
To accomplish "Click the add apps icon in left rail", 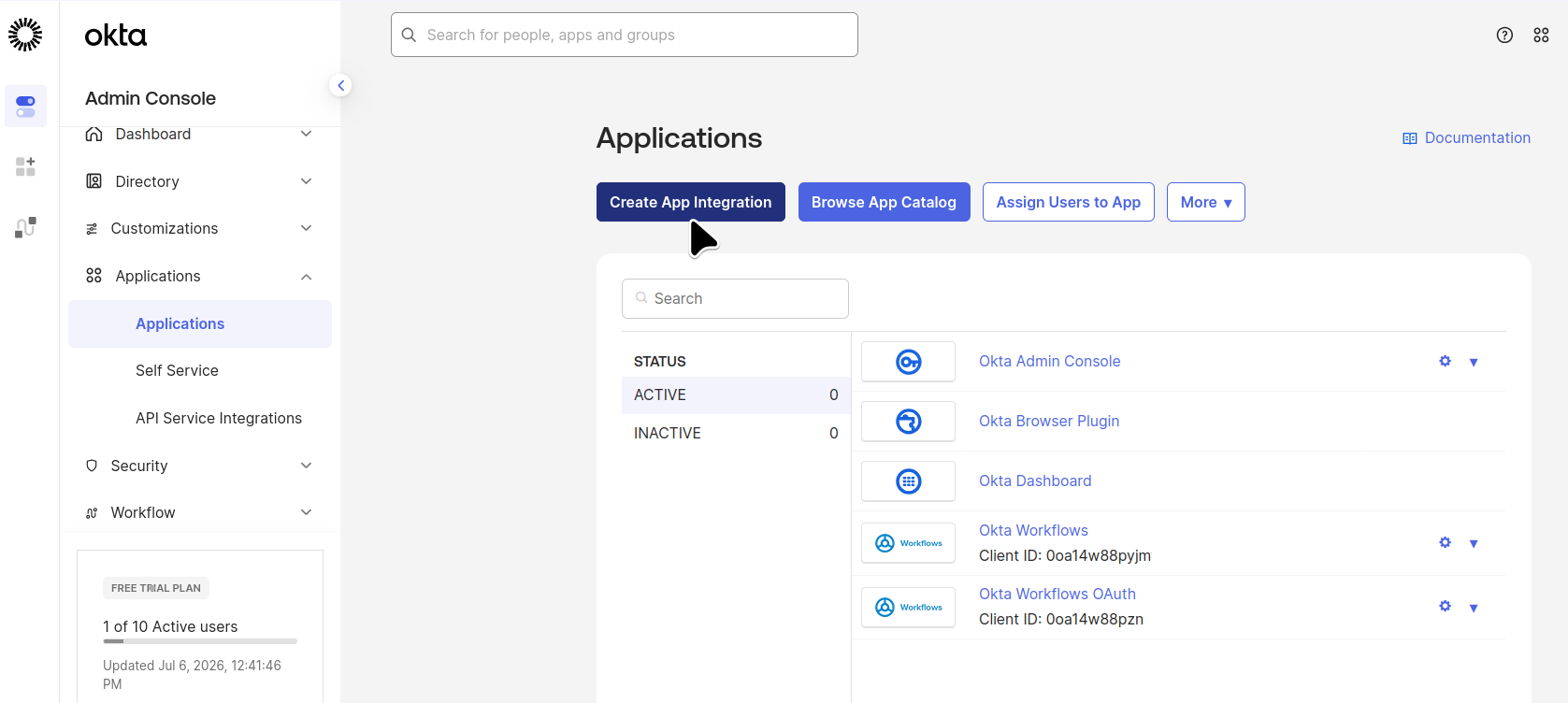I will [x=25, y=166].
